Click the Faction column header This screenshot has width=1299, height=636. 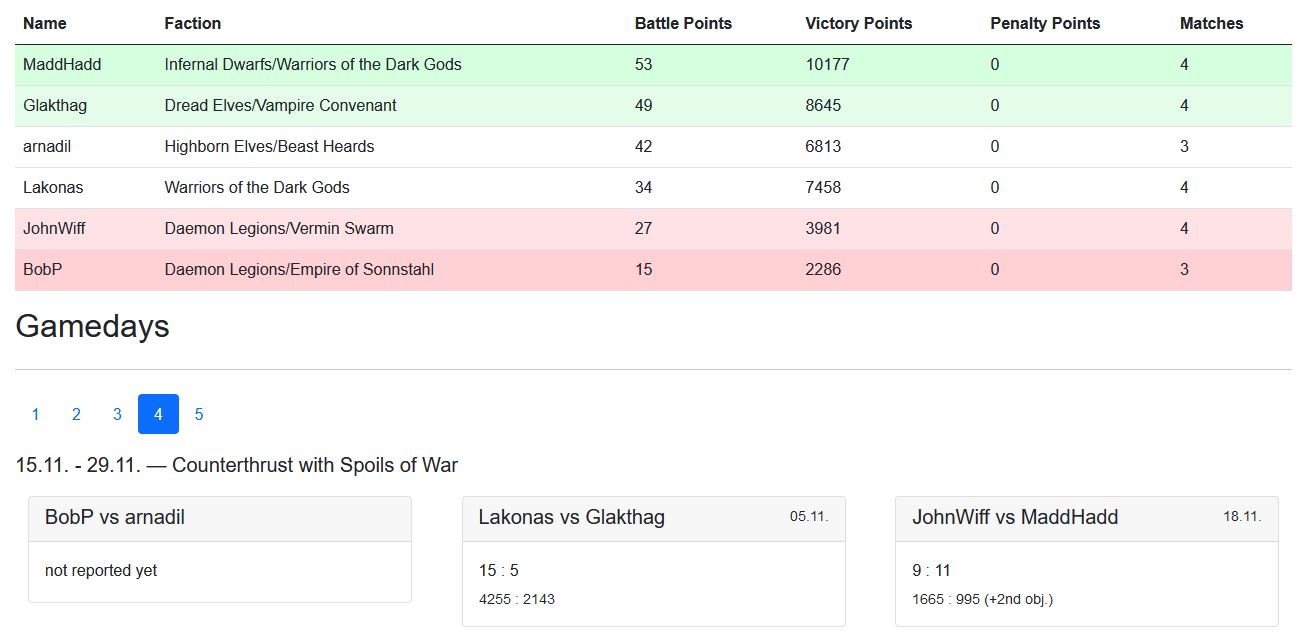click(x=193, y=23)
